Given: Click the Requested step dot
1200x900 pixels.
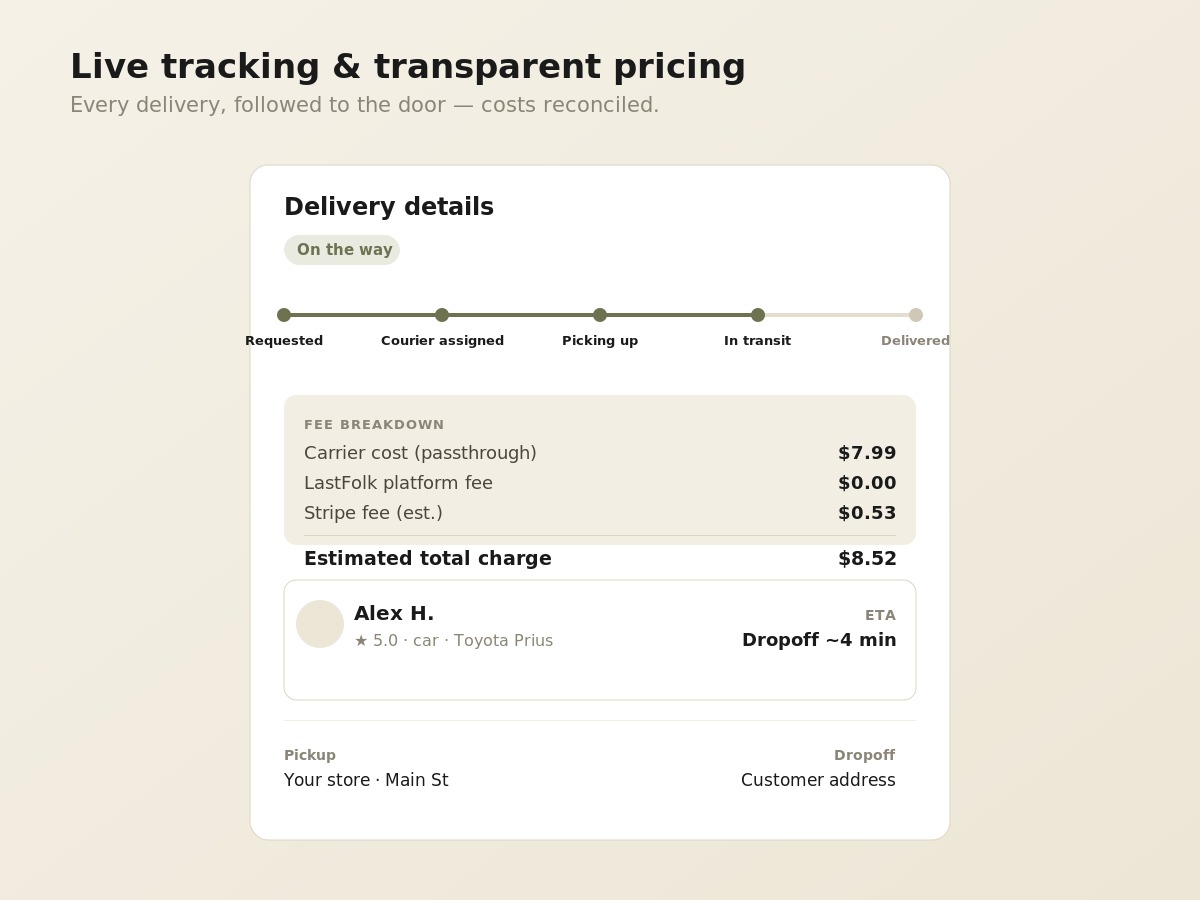Looking at the screenshot, I should coord(284,315).
